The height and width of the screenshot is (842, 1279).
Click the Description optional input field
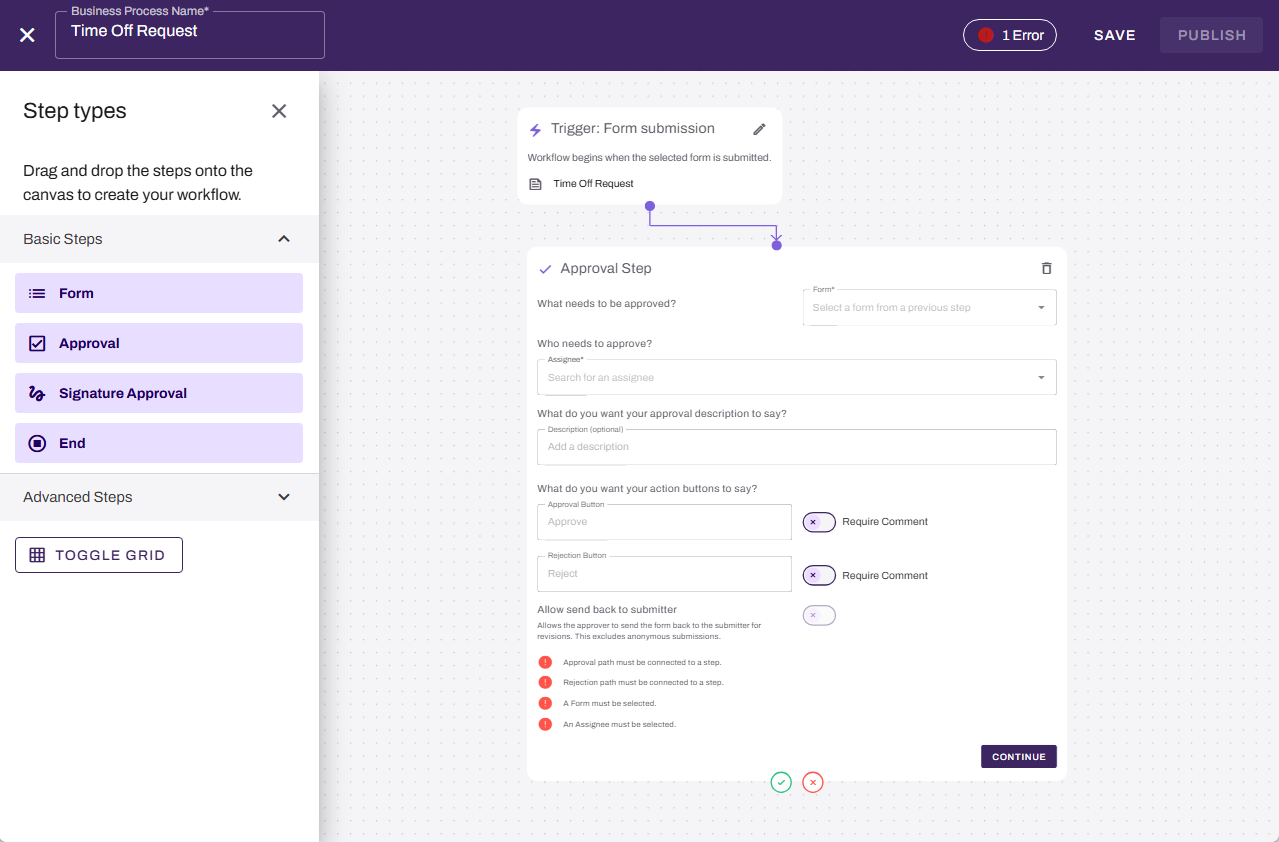pyautogui.click(x=797, y=447)
